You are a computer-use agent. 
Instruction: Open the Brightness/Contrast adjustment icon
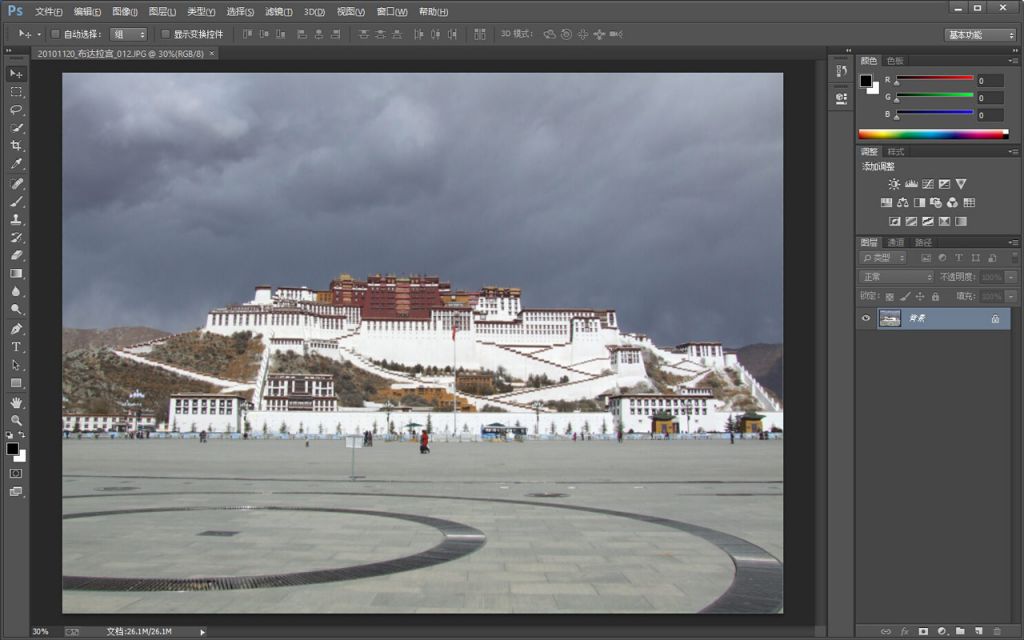pos(894,184)
